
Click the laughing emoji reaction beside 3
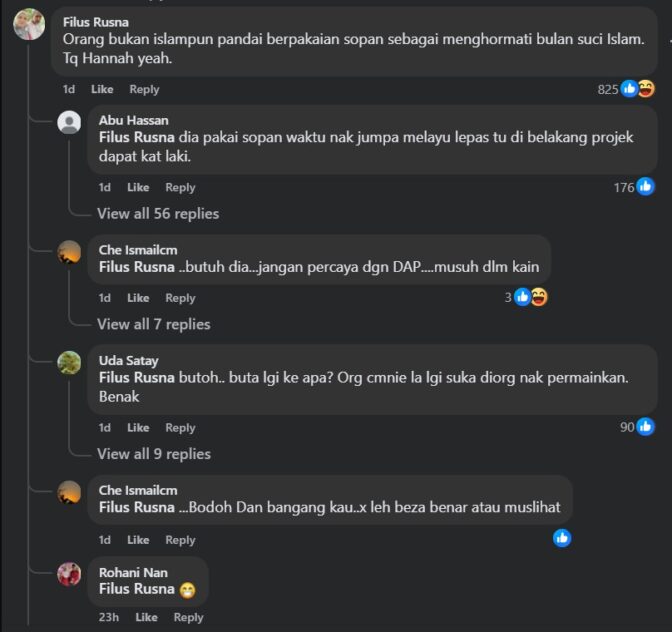point(539,297)
